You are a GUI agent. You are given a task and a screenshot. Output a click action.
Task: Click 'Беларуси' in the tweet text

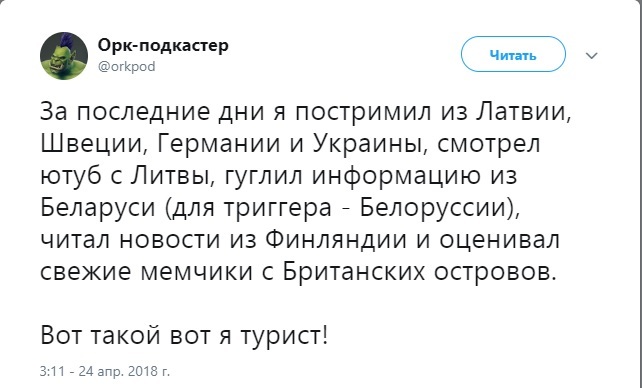[98, 208]
